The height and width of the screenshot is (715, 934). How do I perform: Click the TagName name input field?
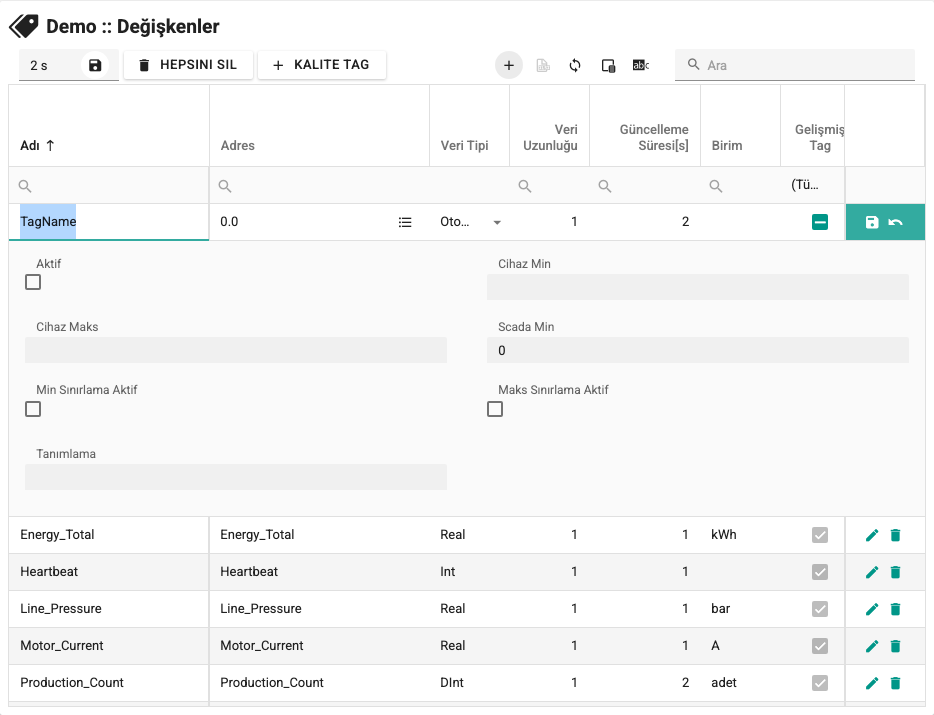pyautogui.click(x=109, y=222)
